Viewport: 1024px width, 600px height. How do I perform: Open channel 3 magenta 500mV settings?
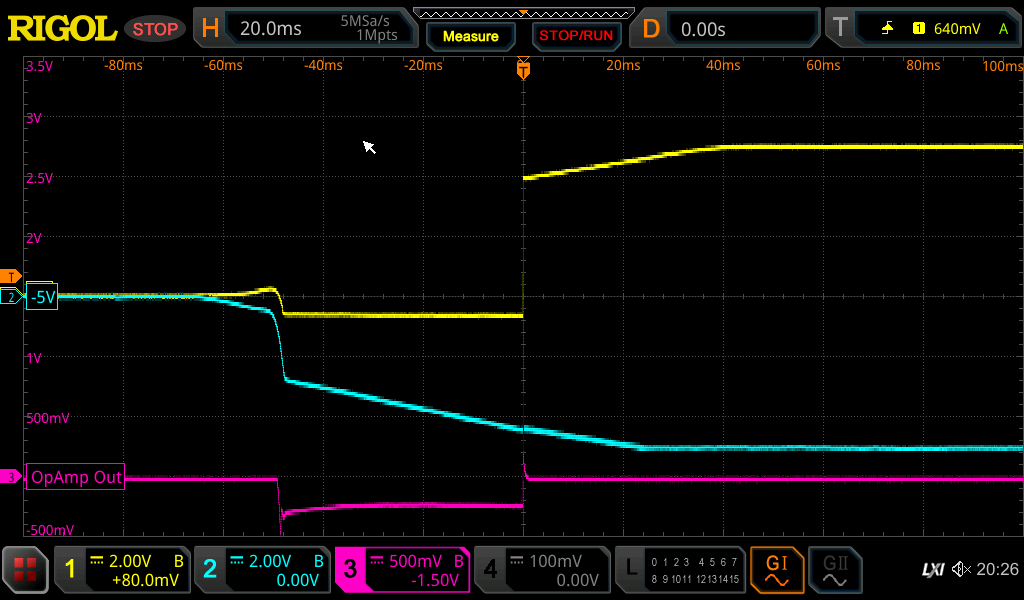pyautogui.click(x=401, y=570)
